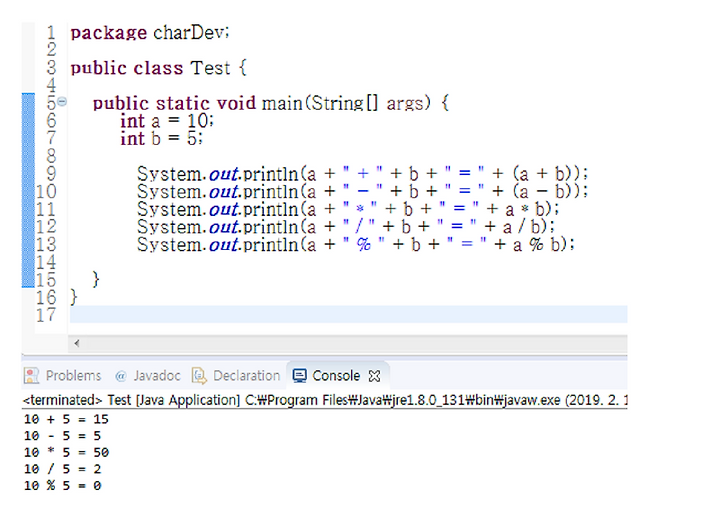This screenshot has height=508, width=720.
Task: Click the closing brace on line 15
Action: coord(96,279)
